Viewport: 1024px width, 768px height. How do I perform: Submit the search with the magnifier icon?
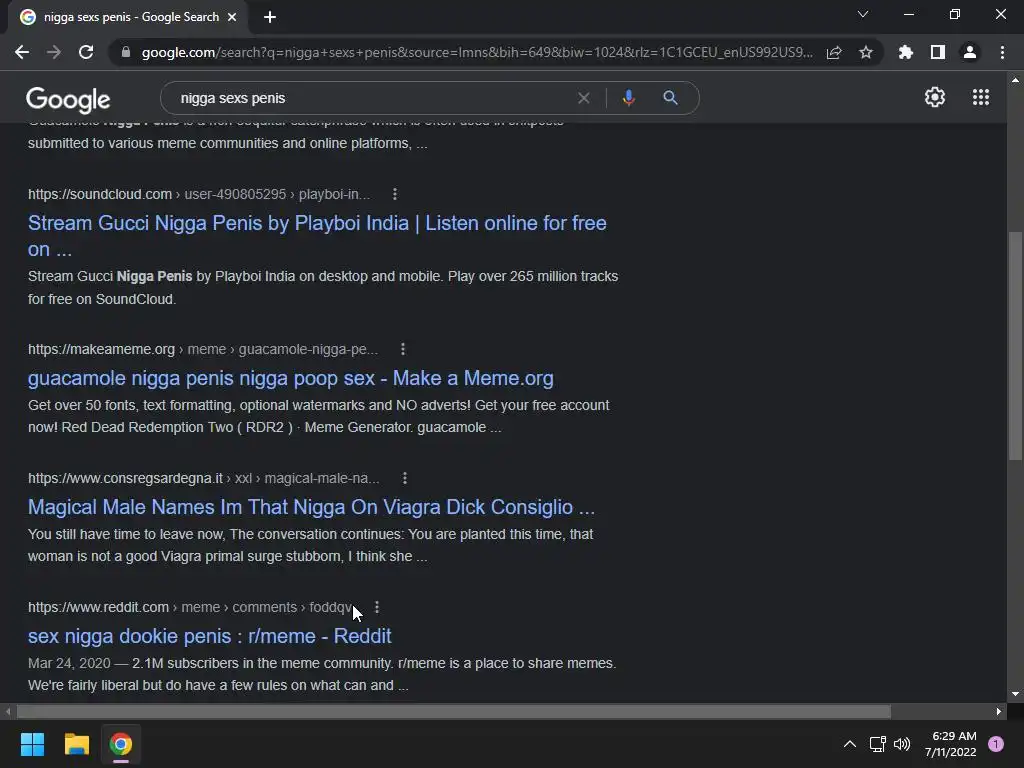(670, 98)
